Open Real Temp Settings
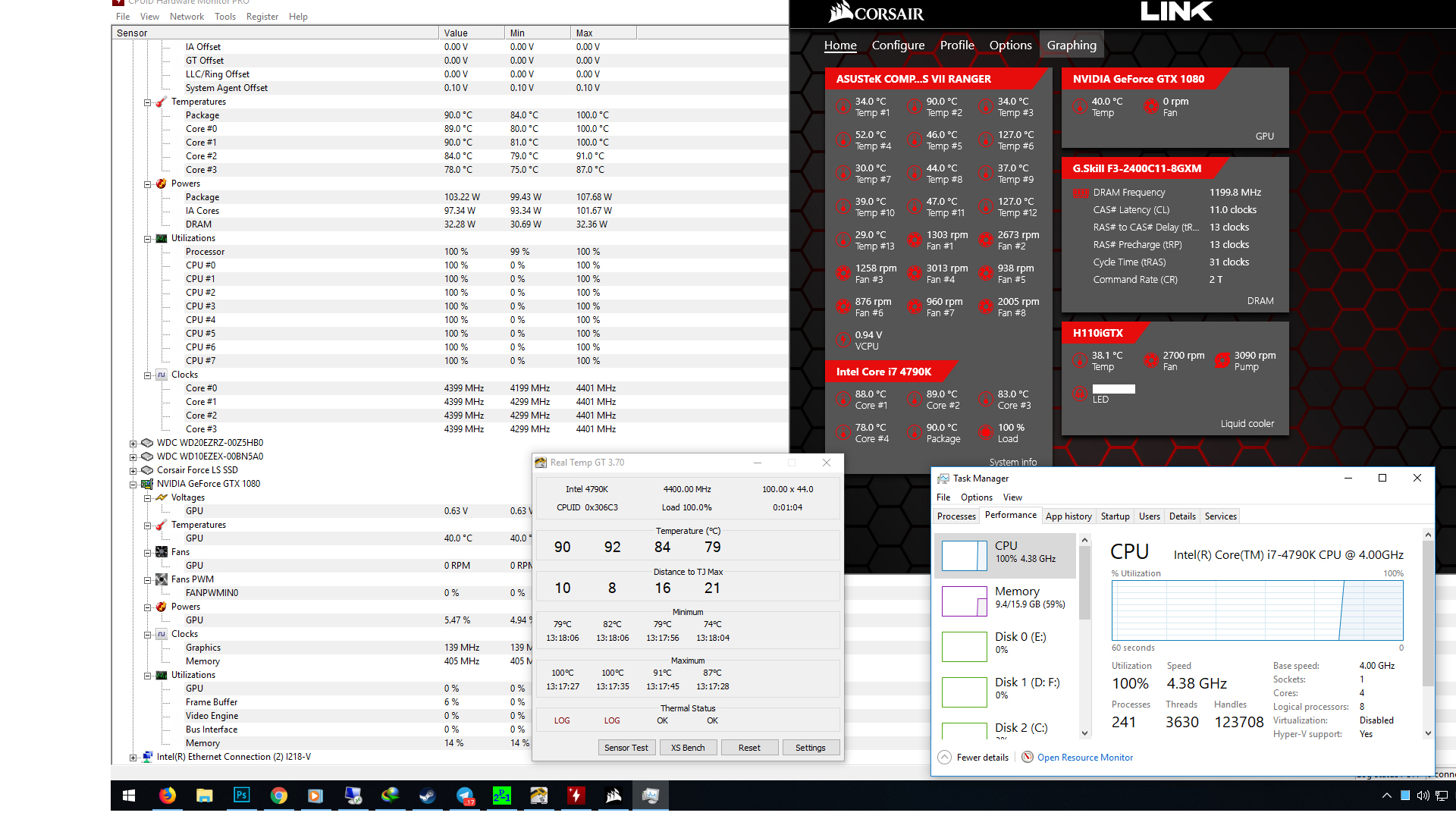 pos(811,748)
